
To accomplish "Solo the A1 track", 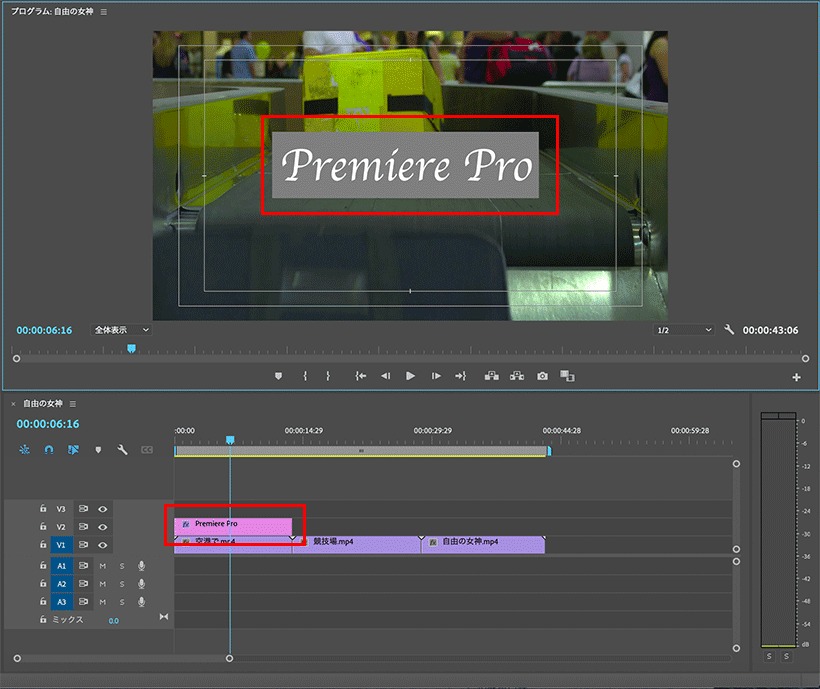I will coord(122,566).
